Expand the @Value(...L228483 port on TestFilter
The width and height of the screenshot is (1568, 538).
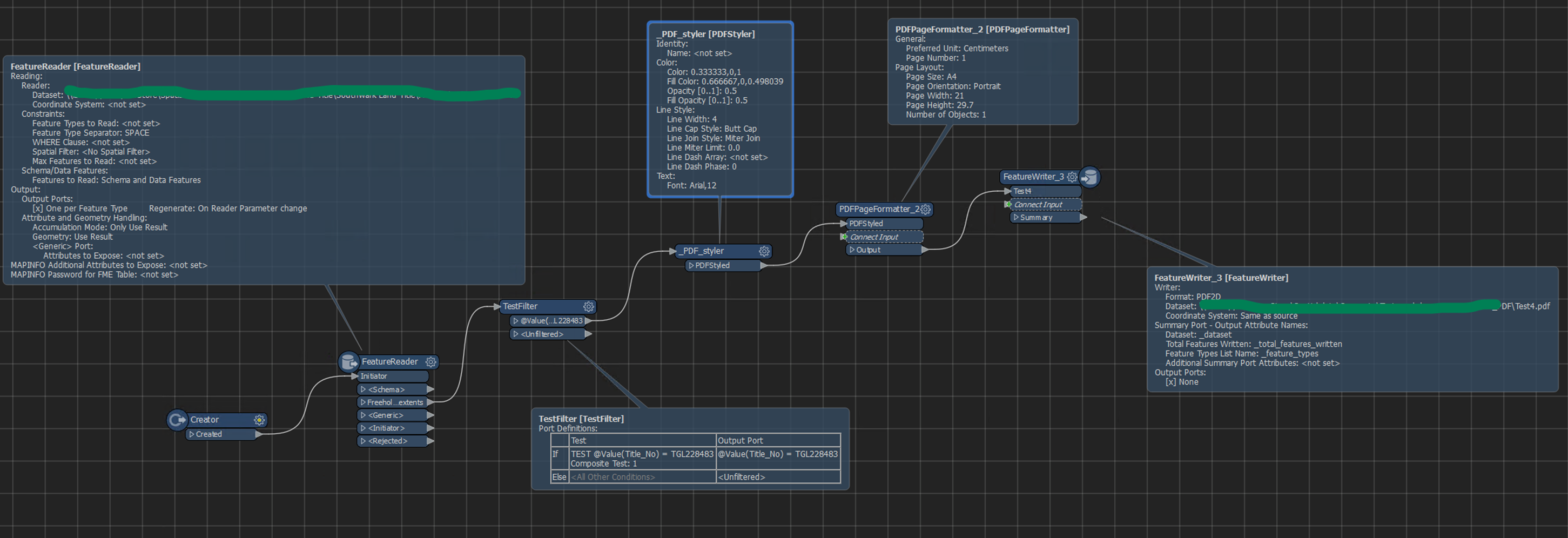[516, 321]
